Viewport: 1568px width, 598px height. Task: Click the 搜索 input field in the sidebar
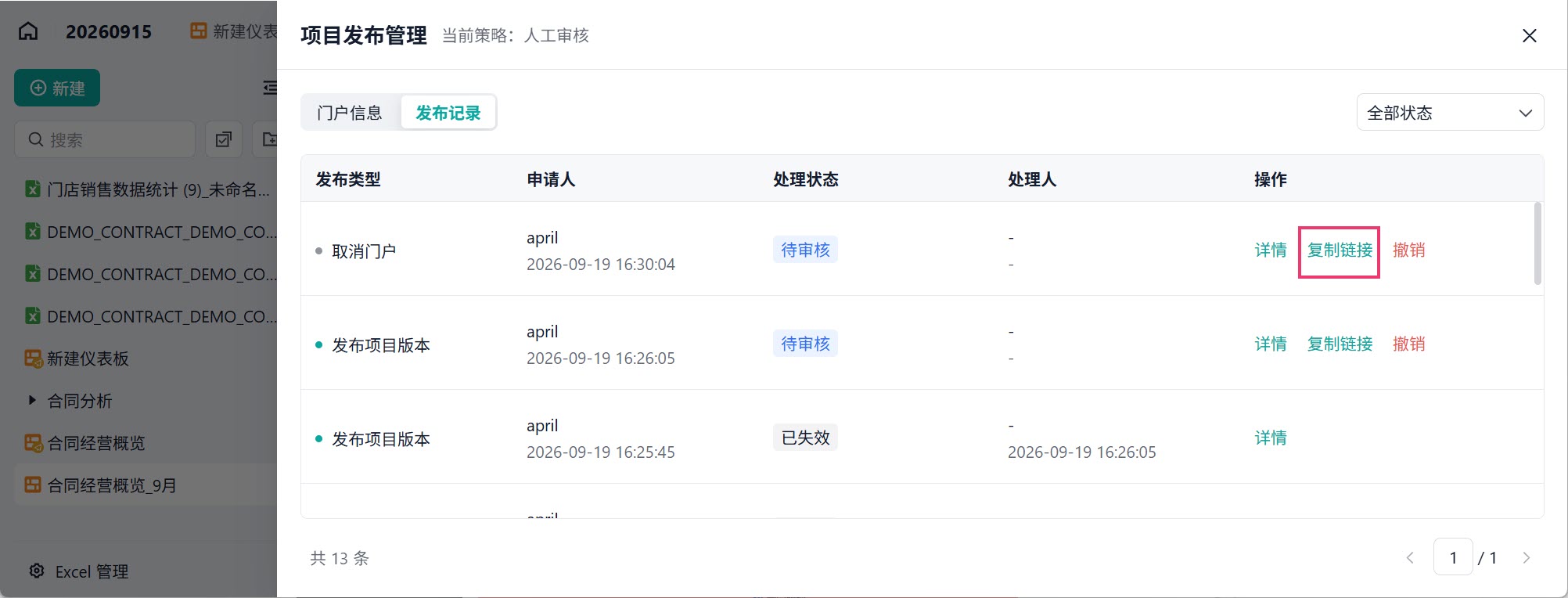click(105, 139)
